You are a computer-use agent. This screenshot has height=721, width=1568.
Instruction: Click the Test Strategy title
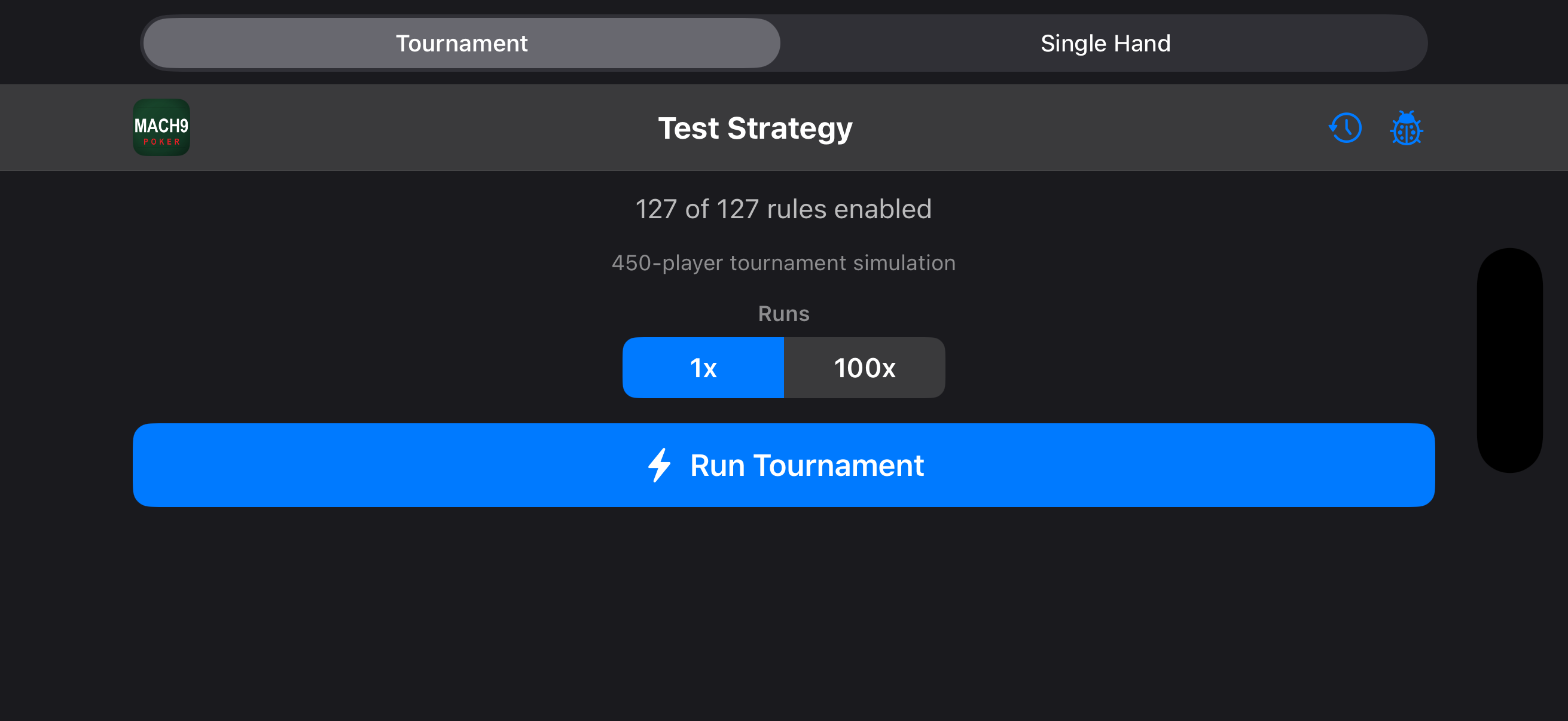755,128
